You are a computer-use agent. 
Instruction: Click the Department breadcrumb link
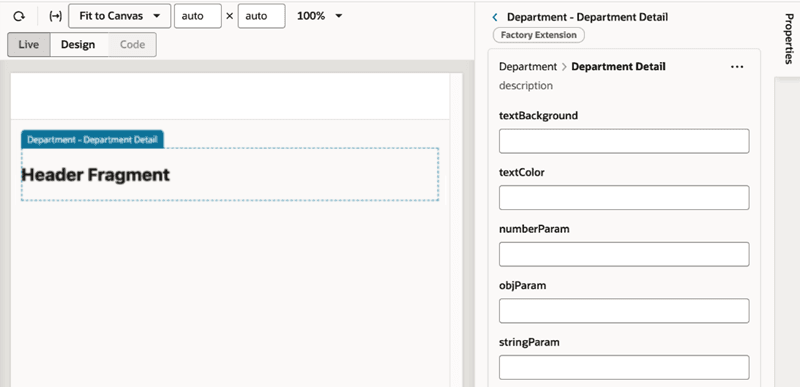[x=528, y=67]
